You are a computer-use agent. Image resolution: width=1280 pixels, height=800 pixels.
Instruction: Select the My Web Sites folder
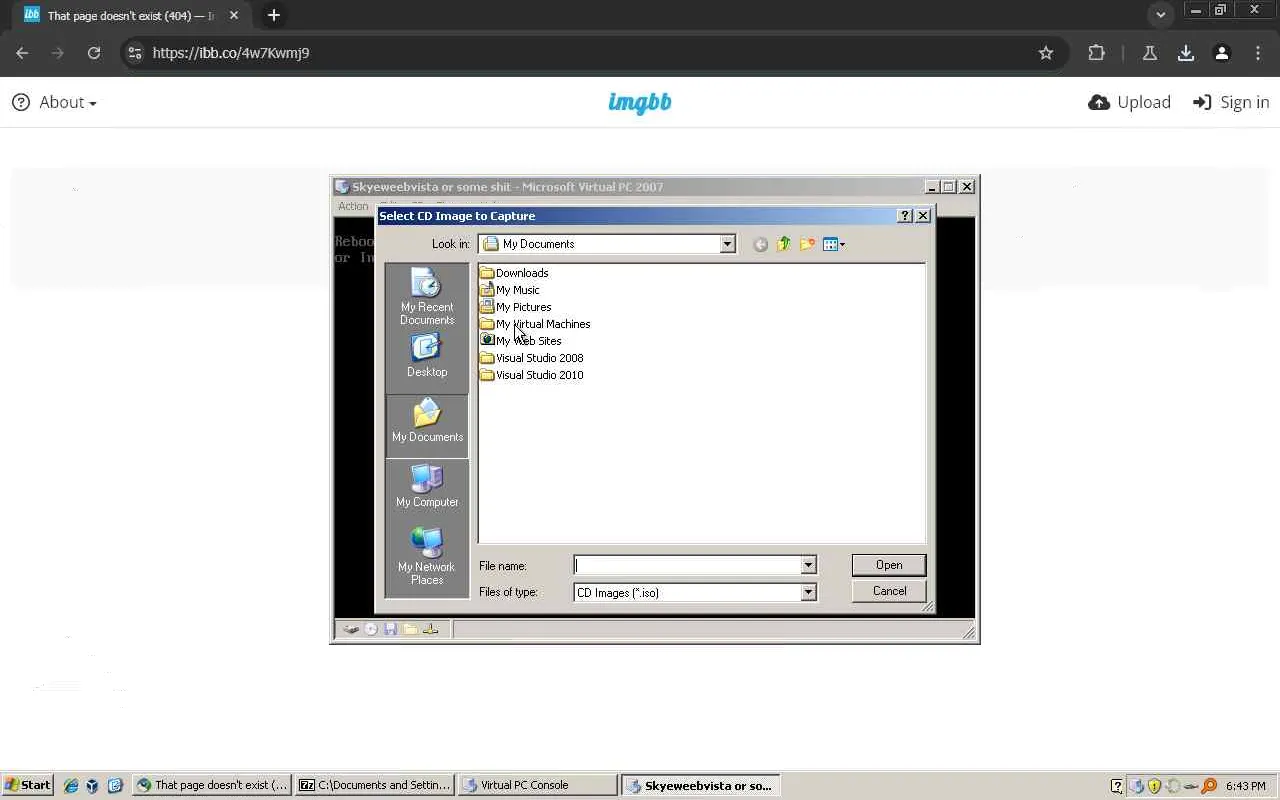pos(521,341)
